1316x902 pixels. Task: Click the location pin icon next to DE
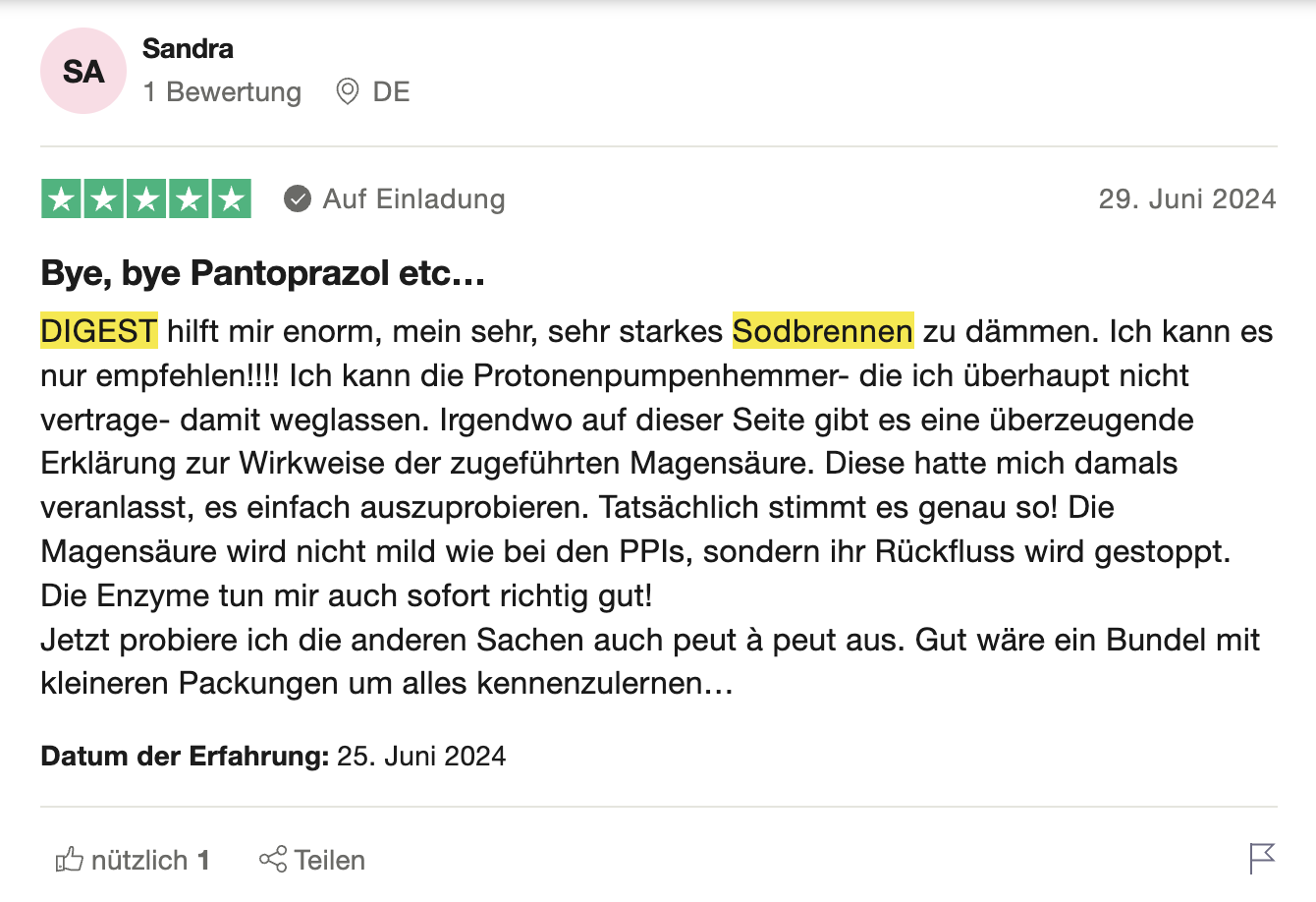[348, 92]
